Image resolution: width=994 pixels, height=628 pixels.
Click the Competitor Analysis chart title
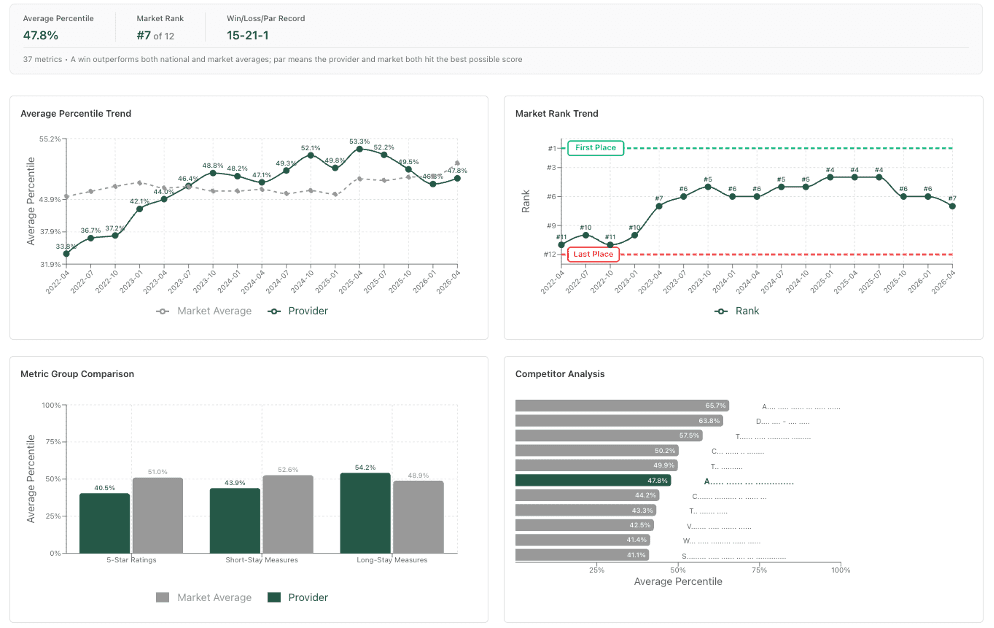560,374
